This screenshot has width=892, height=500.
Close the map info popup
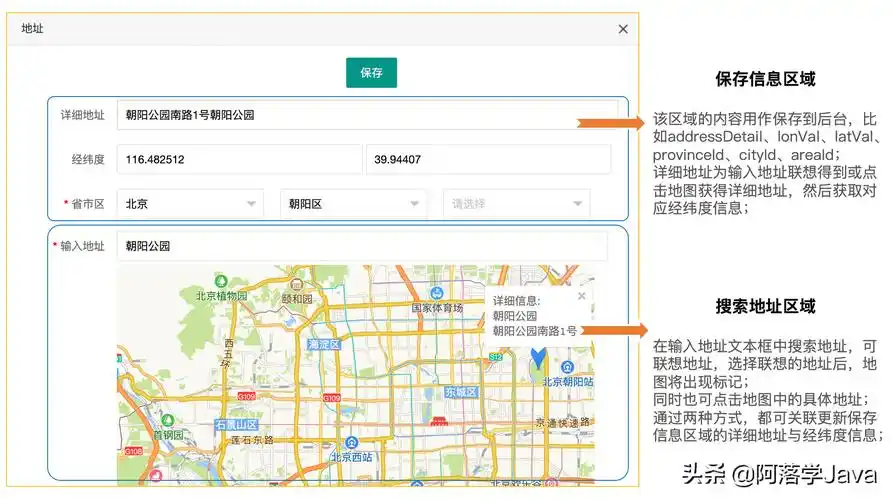click(x=582, y=296)
